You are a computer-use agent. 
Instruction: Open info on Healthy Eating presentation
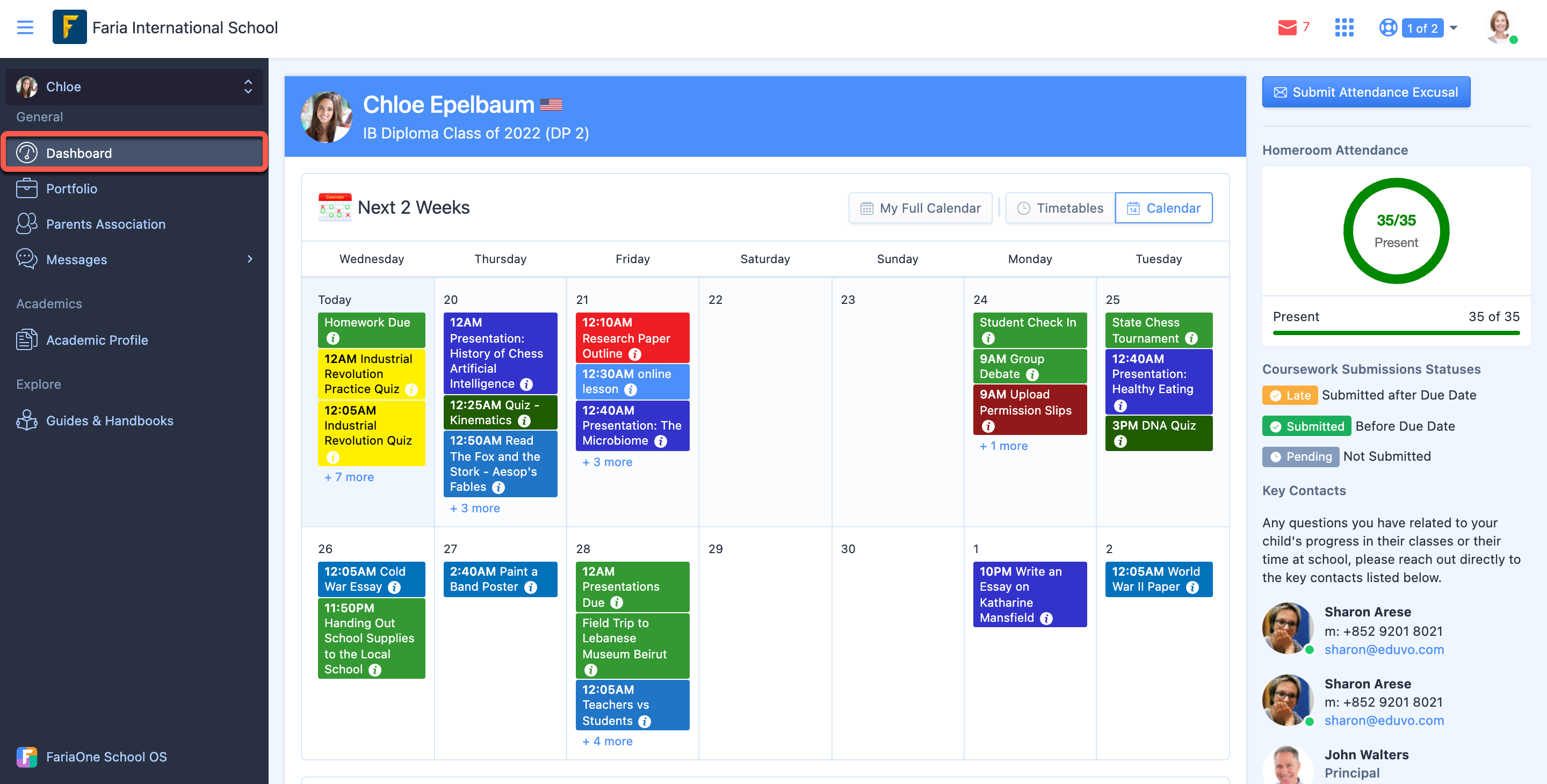1120,406
